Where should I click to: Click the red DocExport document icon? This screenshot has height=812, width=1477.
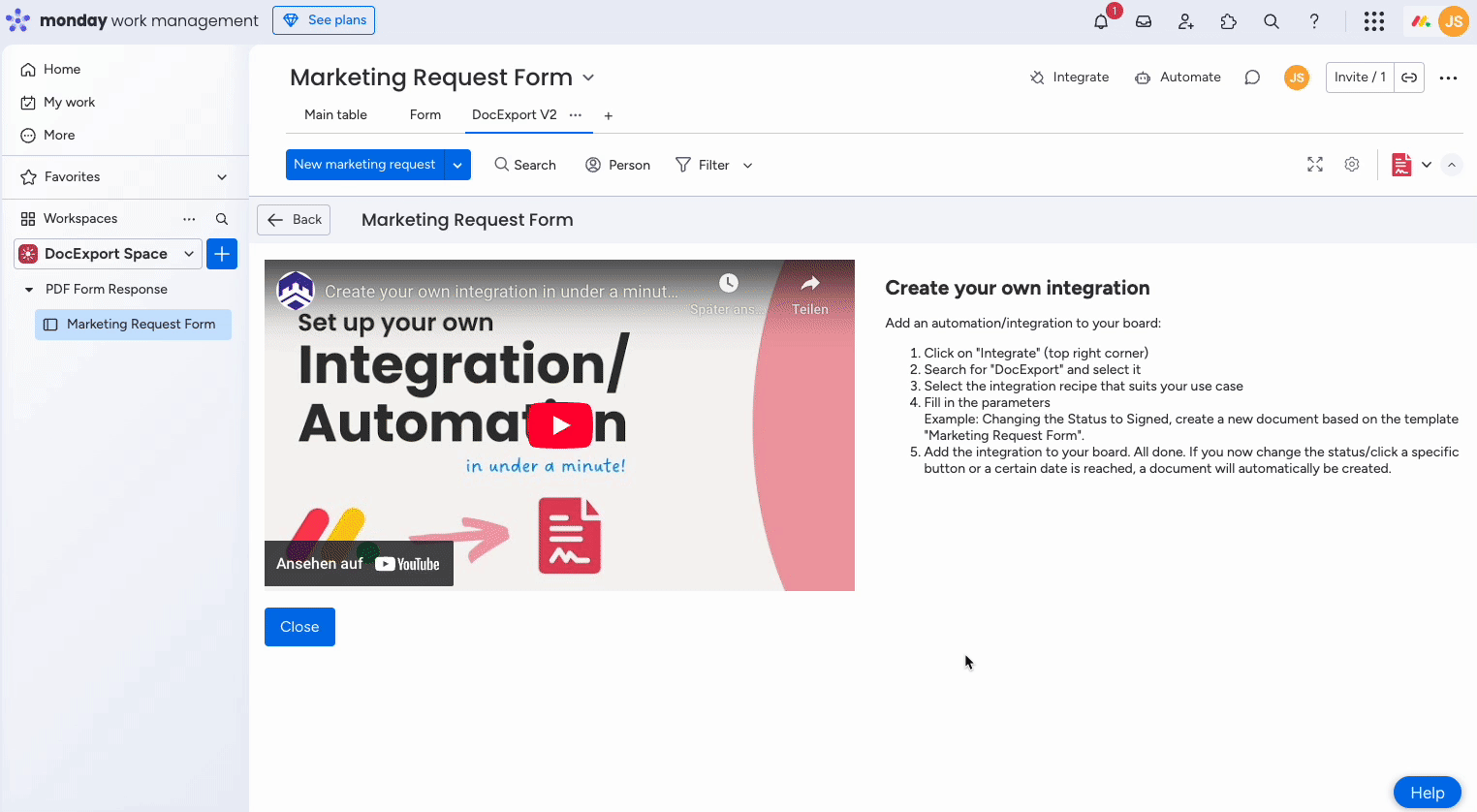(1401, 165)
